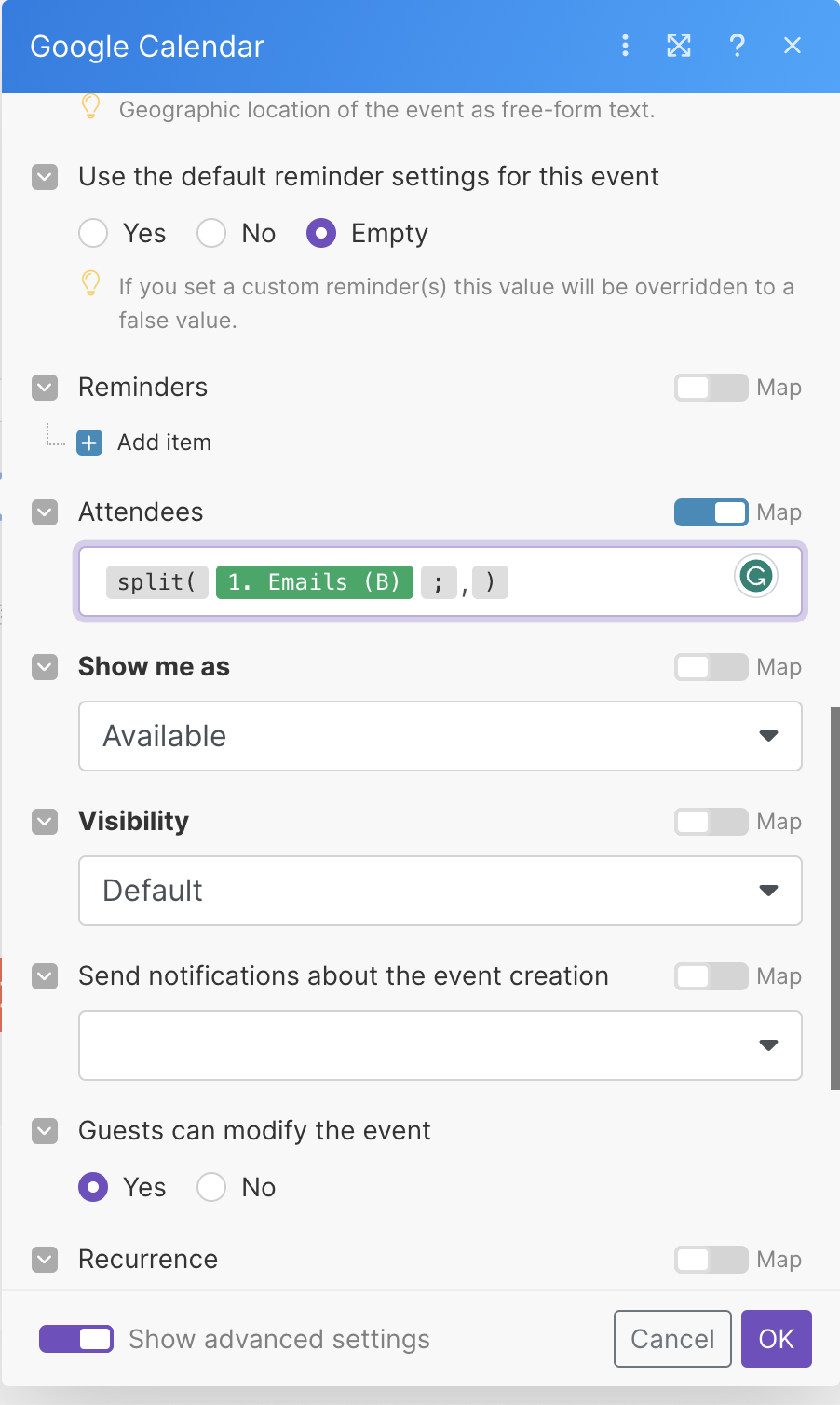Click the expand-to-fullscreen arrows icon
This screenshot has height=1405, width=840.
click(x=679, y=46)
